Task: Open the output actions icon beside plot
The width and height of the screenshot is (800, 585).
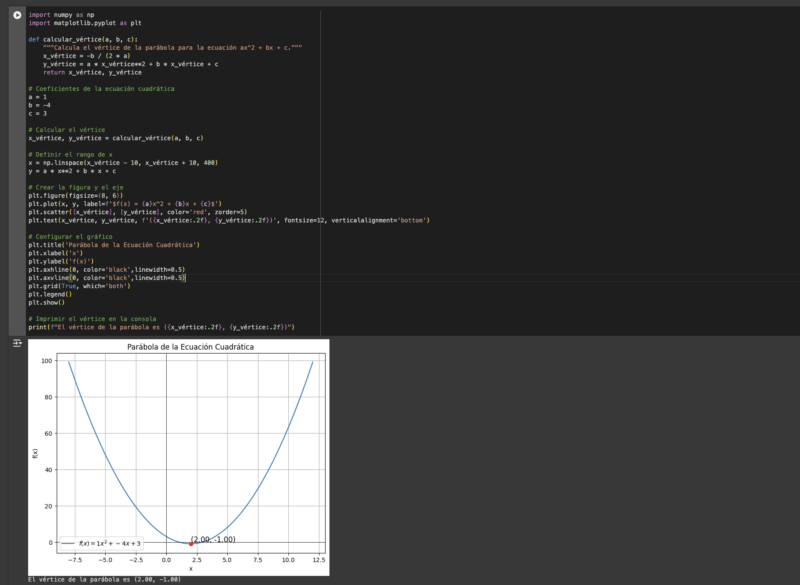Action: [x=17, y=343]
